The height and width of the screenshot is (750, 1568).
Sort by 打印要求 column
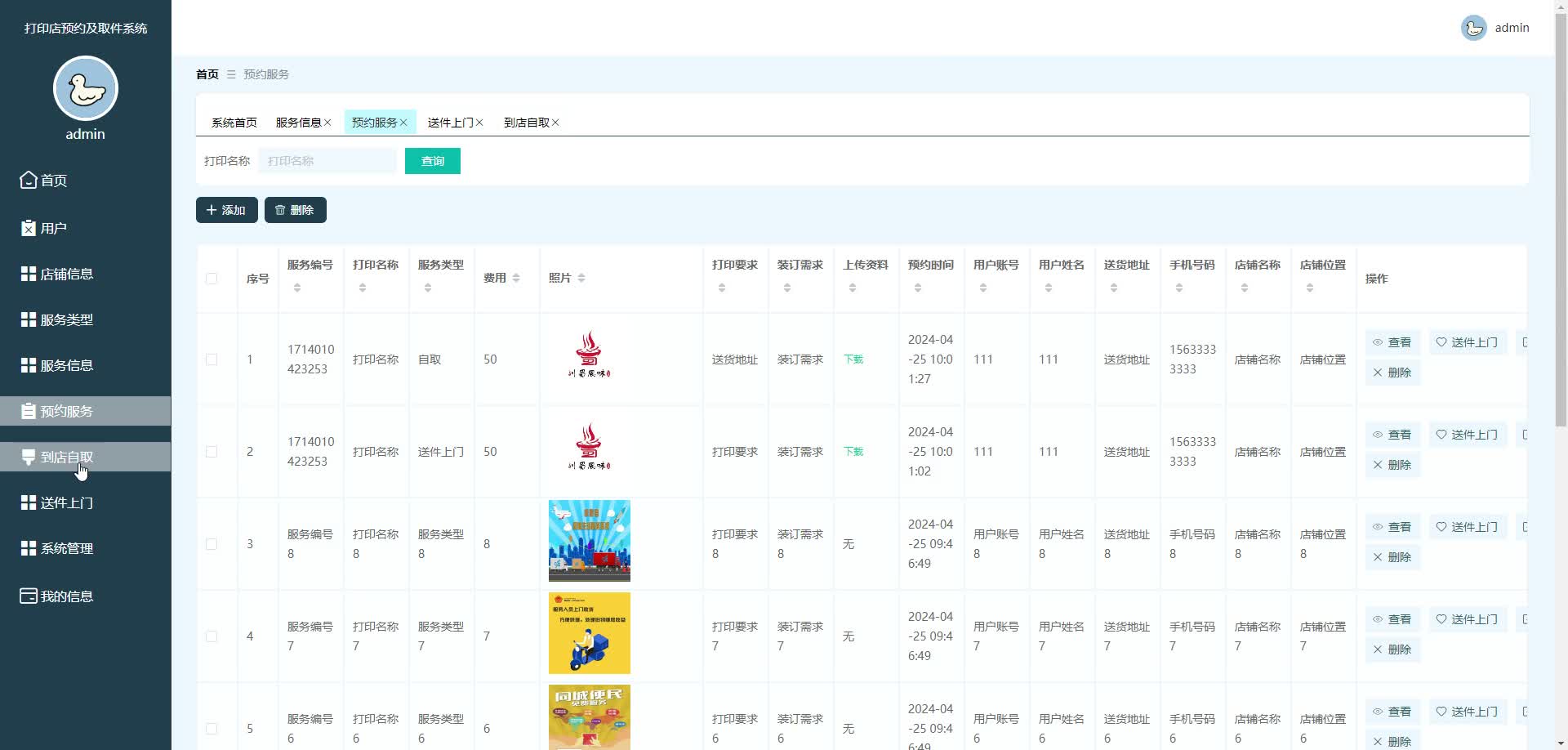[x=722, y=288]
